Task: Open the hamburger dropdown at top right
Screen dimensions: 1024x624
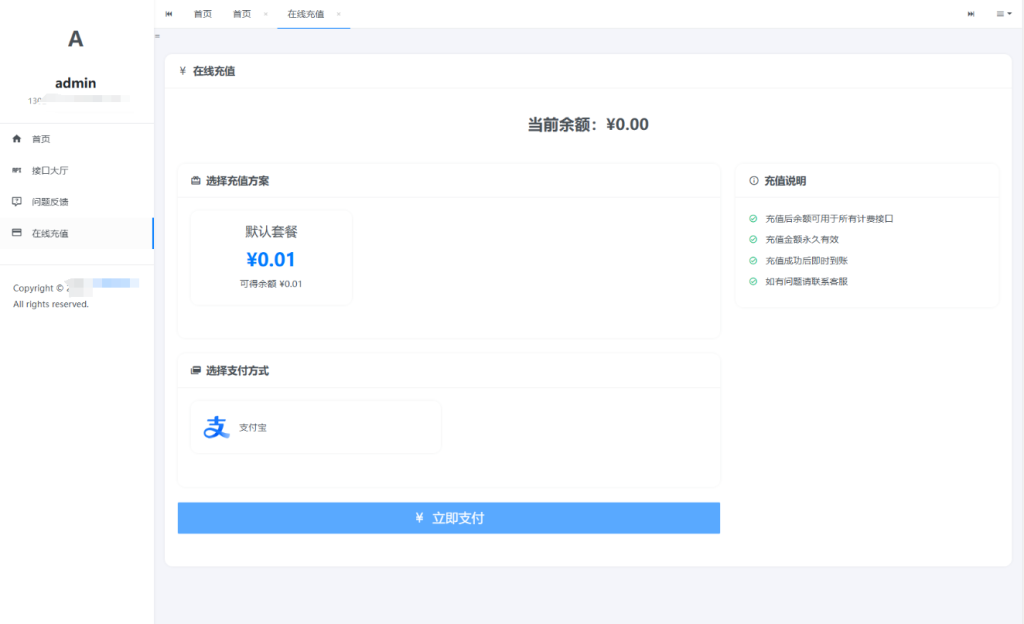Action: [x=1000, y=14]
